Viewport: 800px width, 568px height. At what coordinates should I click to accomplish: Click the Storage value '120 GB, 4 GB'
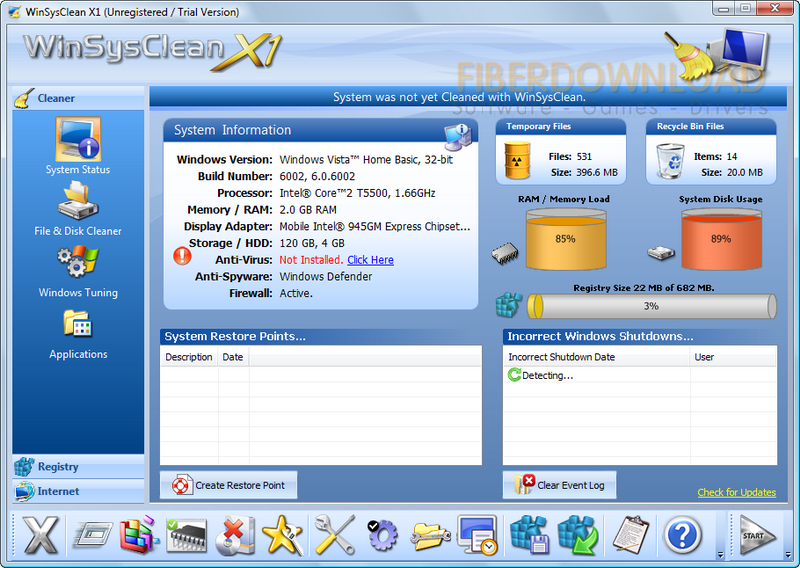[x=312, y=243]
